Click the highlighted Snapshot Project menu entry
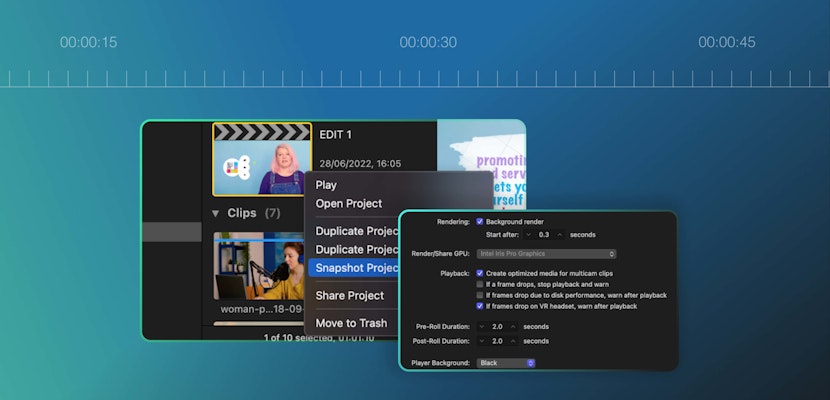This screenshot has height=400, width=830. point(355,268)
